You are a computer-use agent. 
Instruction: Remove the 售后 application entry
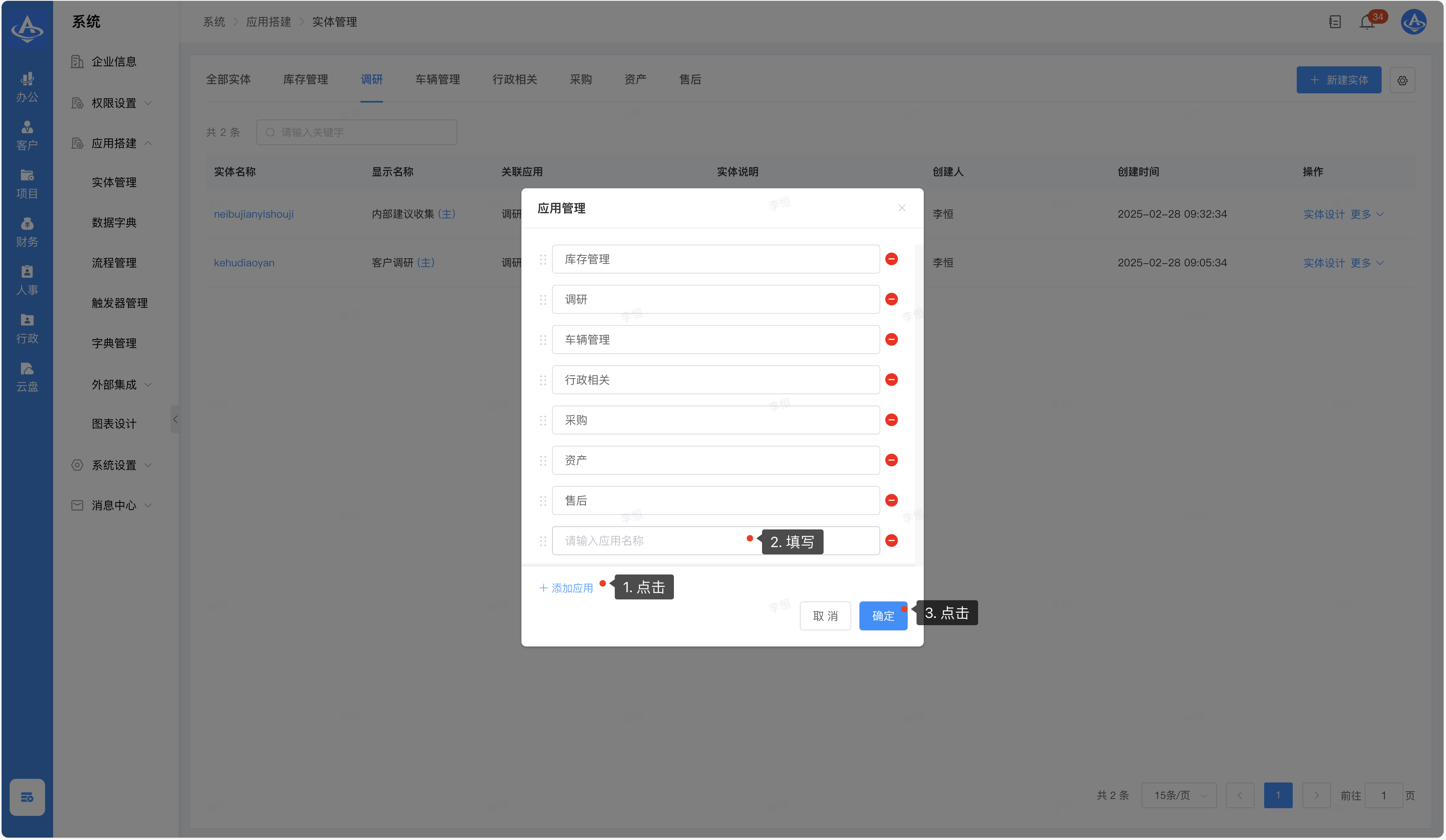[x=891, y=500]
